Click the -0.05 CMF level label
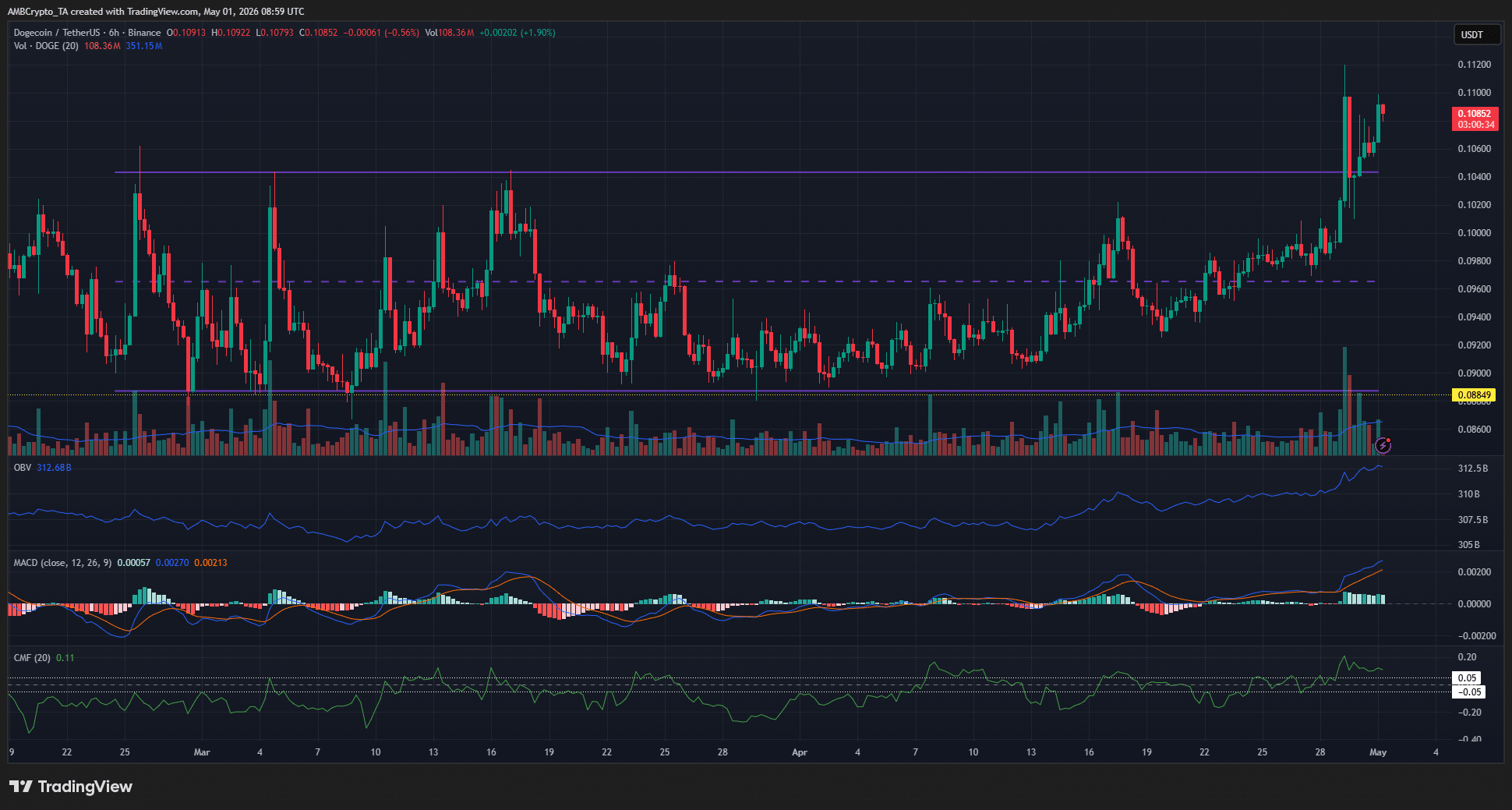The width and height of the screenshot is (1512, 810). click(1469, 692)
